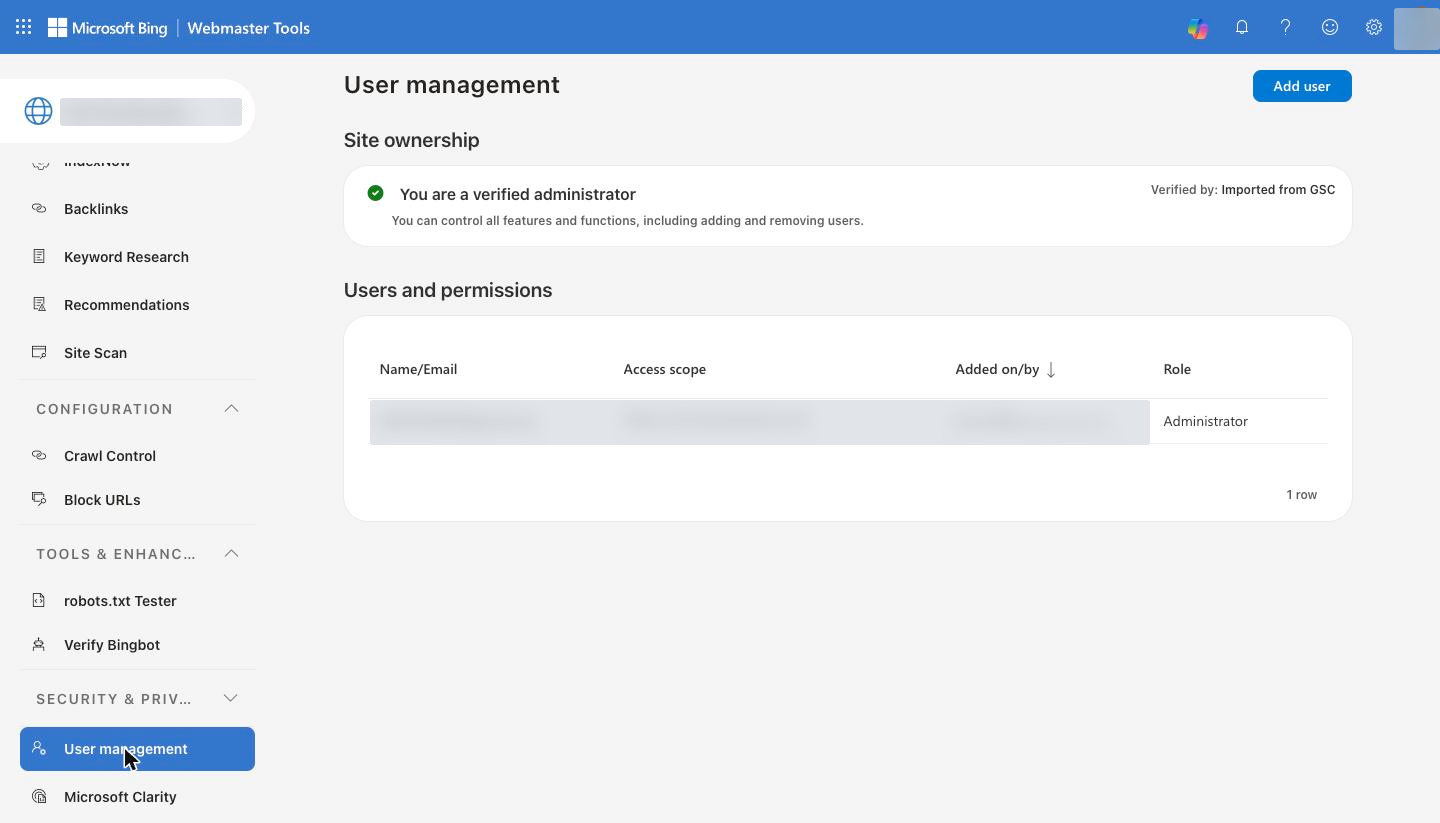Open the Settings gear
The image size is (1440, 823).
pos(1374,28)
